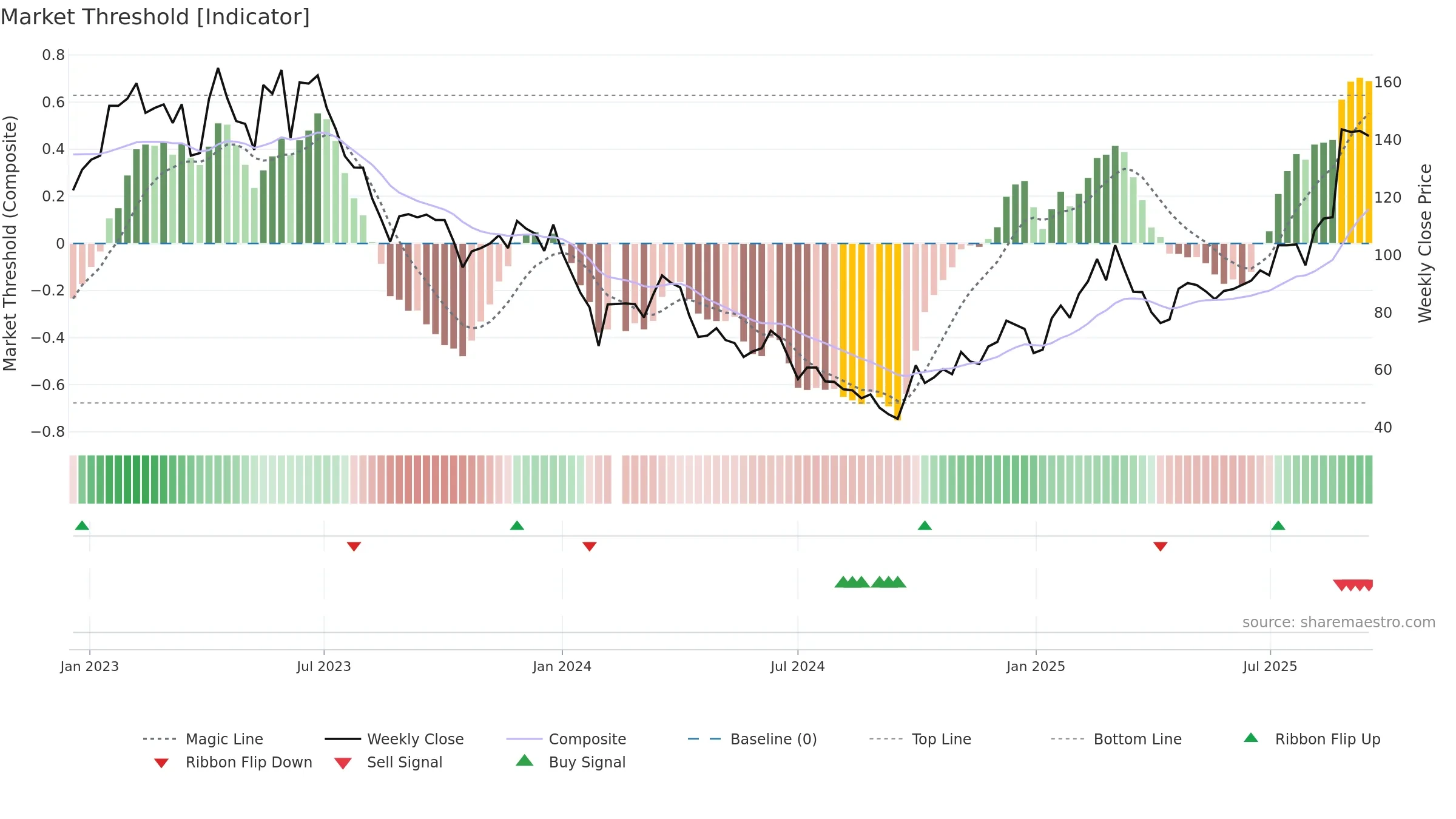Viewport: 1456px width, 819px height.
Task: Toggle the Baseline (0) legend entry
Action: coord(752,739)
